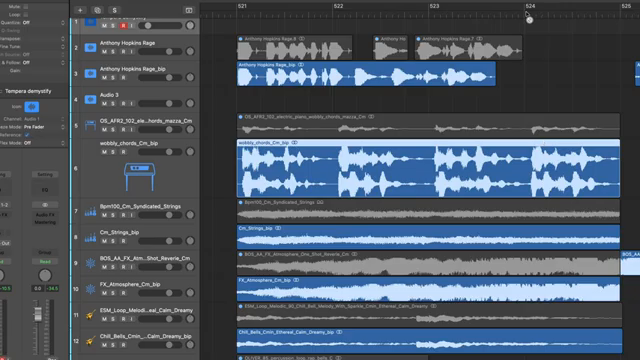Solo the Chill_Bells_Cmin track
640x360 pixels.
pos(113,345)
